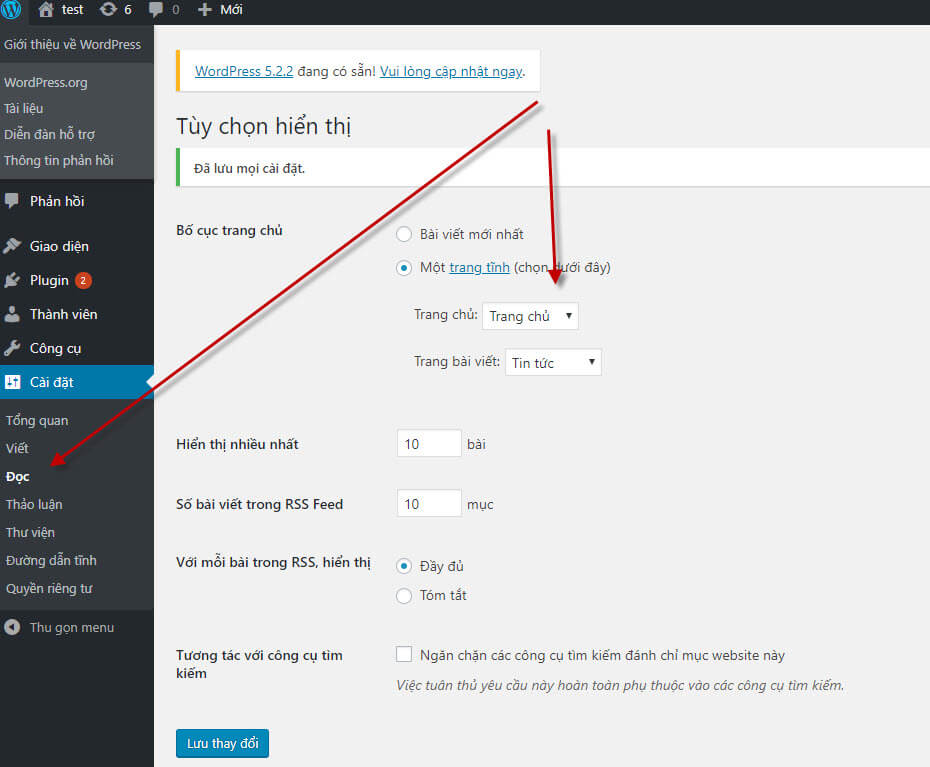This screenshot has height=767, width=930.
Task: Click the Hiển thị nhiều nhất number field
Action: [428, 444]
